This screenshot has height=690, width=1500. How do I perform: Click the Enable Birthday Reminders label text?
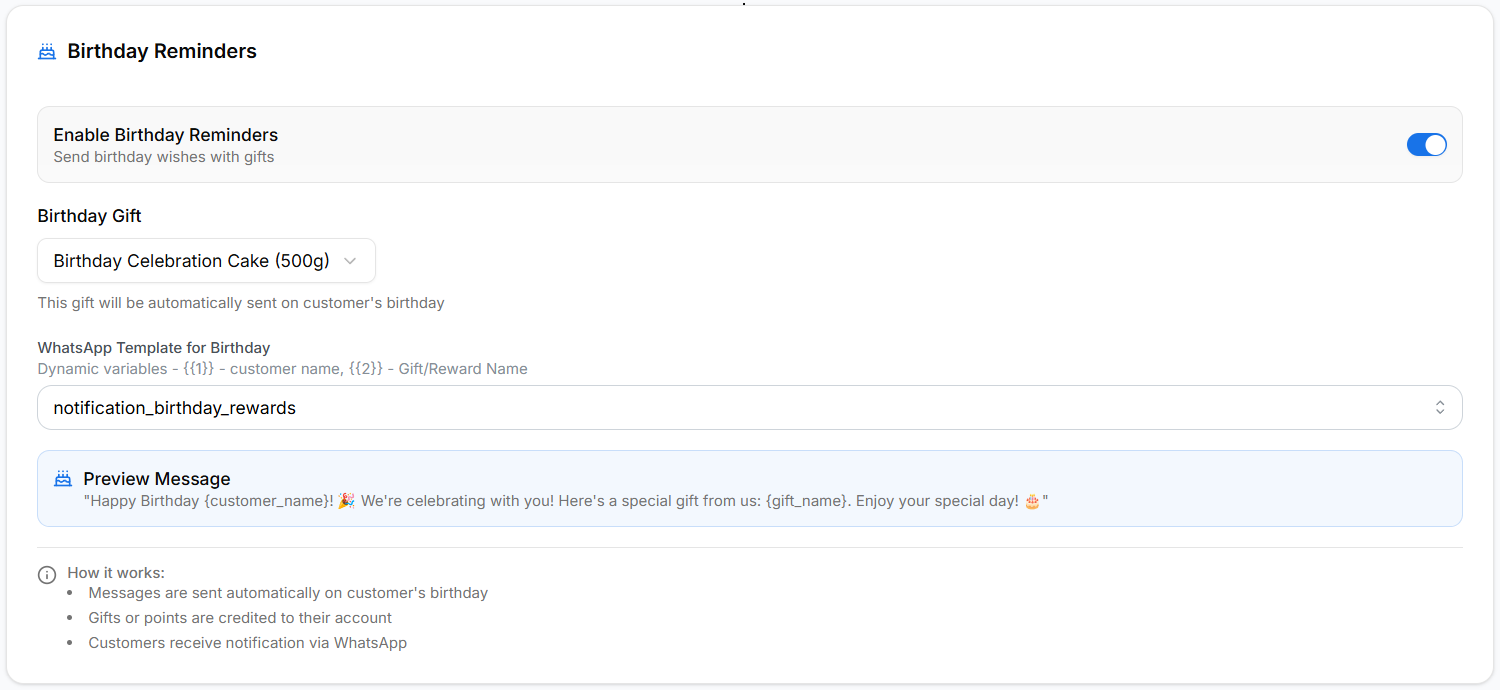(x=166, y=135)
